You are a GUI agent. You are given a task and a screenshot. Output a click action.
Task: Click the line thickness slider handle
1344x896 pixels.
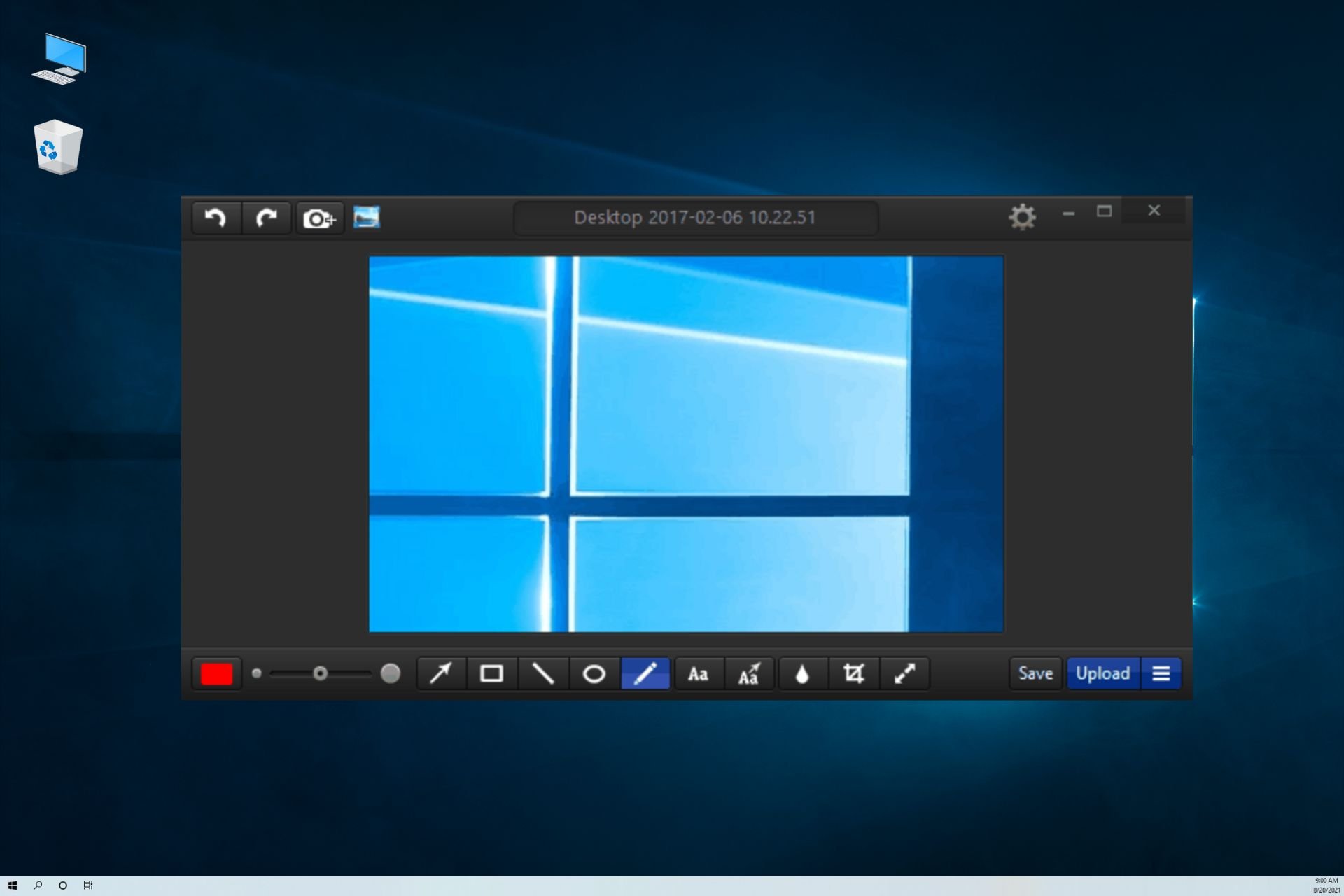click(320, 673)
